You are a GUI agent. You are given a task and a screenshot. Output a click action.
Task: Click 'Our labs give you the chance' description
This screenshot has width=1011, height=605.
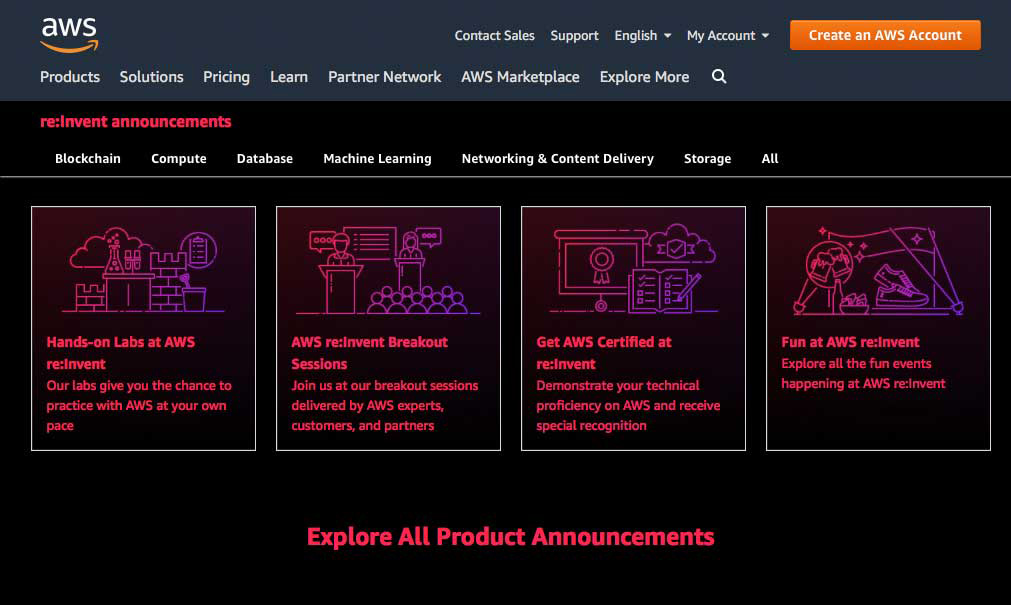139,405
